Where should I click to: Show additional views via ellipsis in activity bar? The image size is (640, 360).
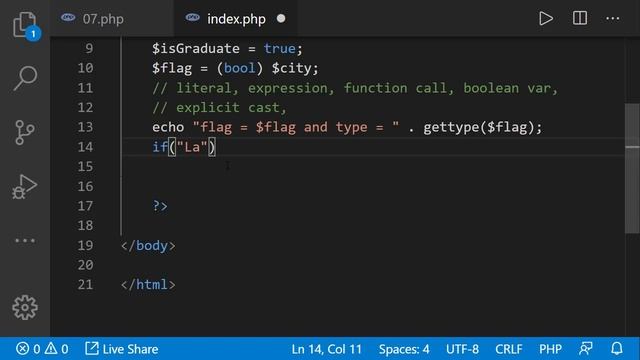(25, 240)
